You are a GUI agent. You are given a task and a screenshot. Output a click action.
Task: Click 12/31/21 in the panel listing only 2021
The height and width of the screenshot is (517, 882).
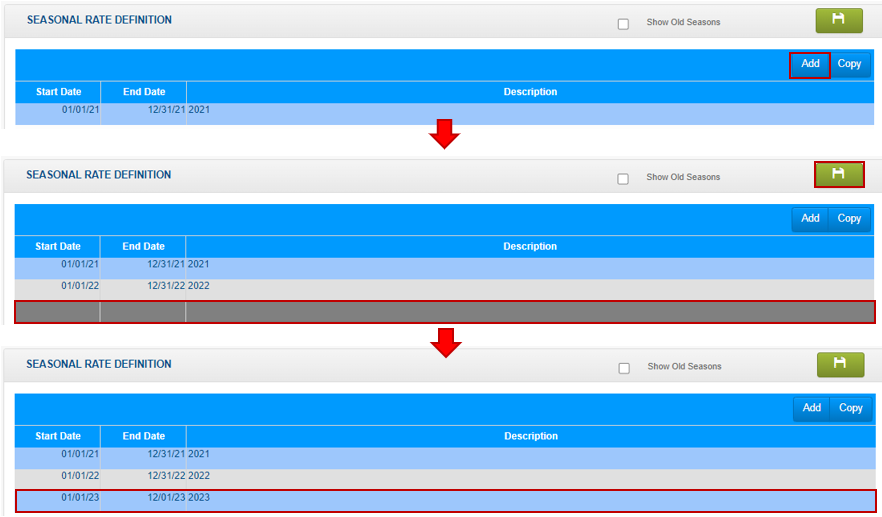point(166,110)
